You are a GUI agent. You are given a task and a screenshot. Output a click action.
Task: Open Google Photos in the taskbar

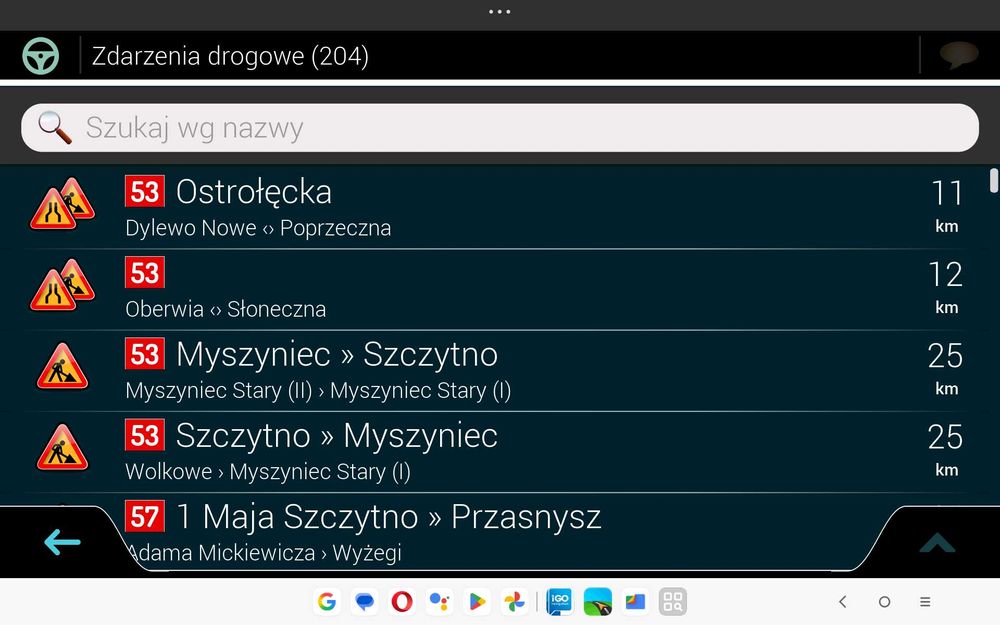point(514,601)
